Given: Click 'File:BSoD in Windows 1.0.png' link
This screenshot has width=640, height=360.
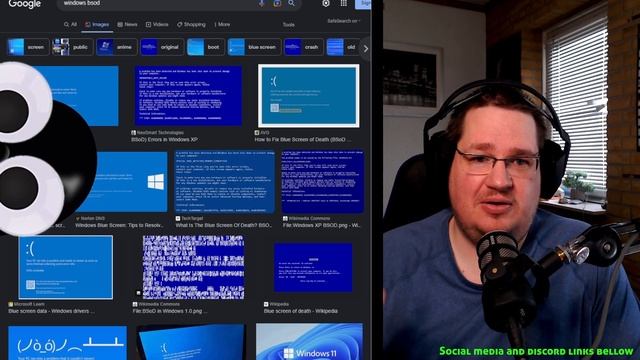Looking at the screenshot, I should coord(169,311).
